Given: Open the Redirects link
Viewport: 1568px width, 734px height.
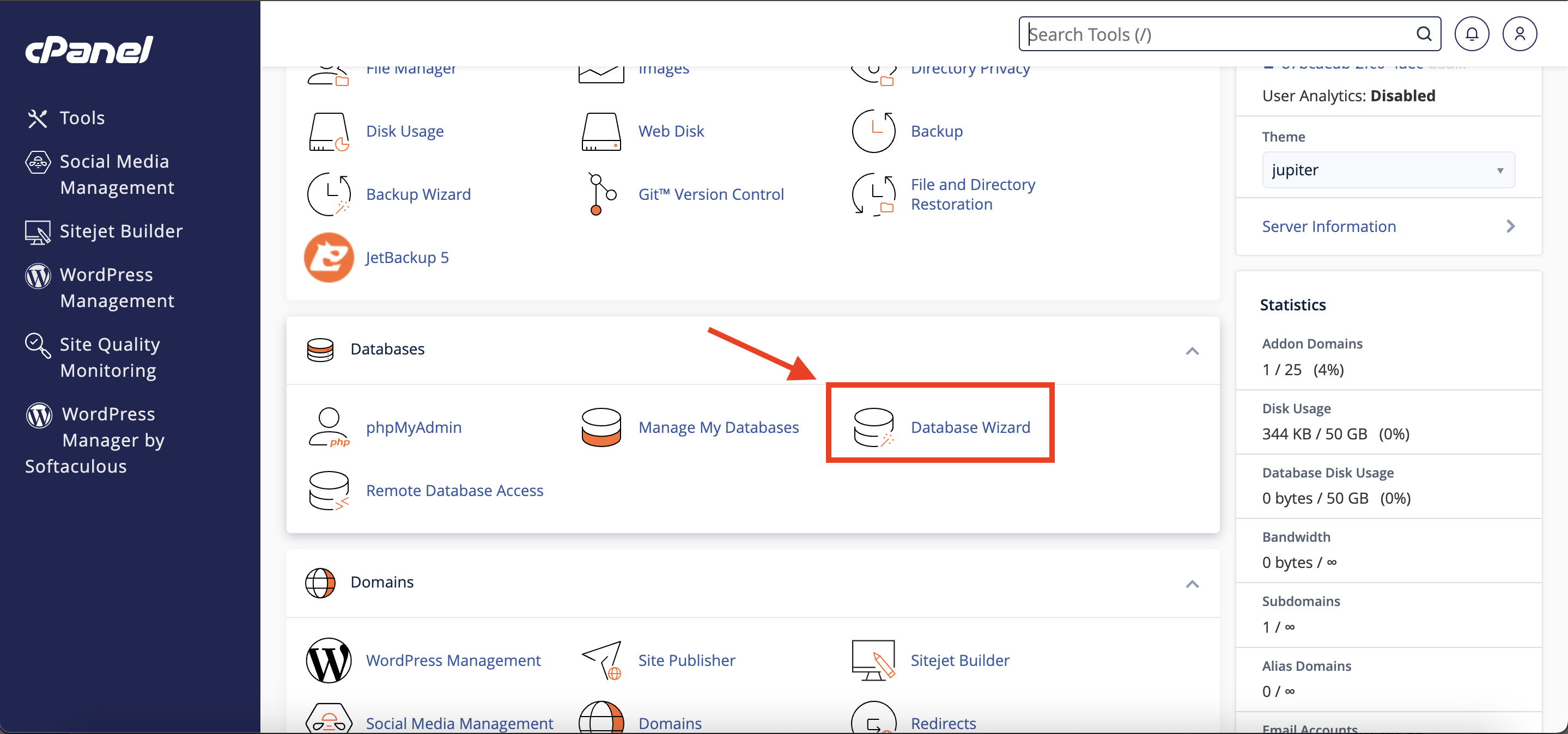Looking at the screenshot, I should pyautogui.click(x=944, y=724).
